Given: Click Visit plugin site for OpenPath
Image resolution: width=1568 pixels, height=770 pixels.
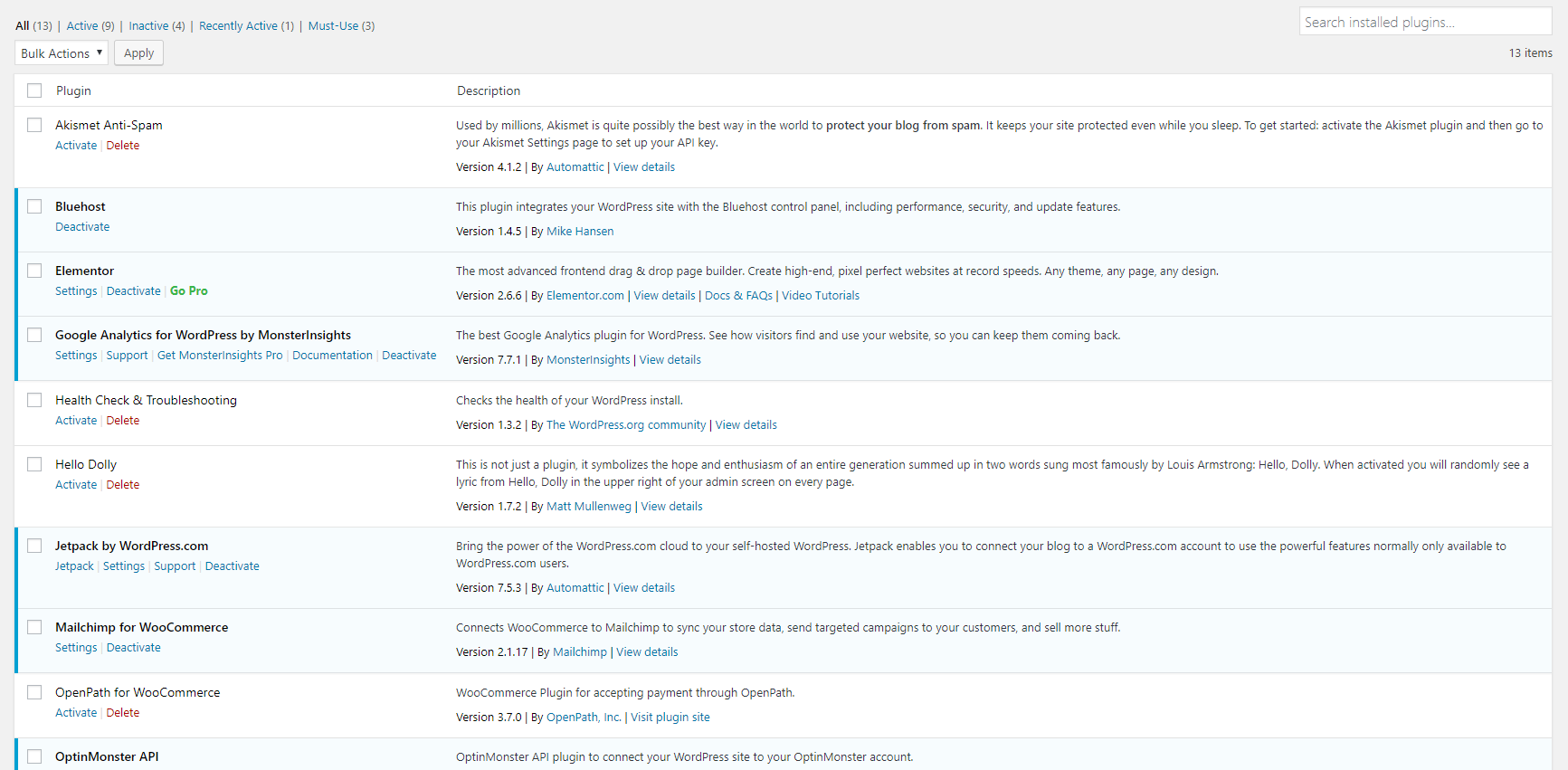Looking at the screenshot, I should tap(670, 718).
